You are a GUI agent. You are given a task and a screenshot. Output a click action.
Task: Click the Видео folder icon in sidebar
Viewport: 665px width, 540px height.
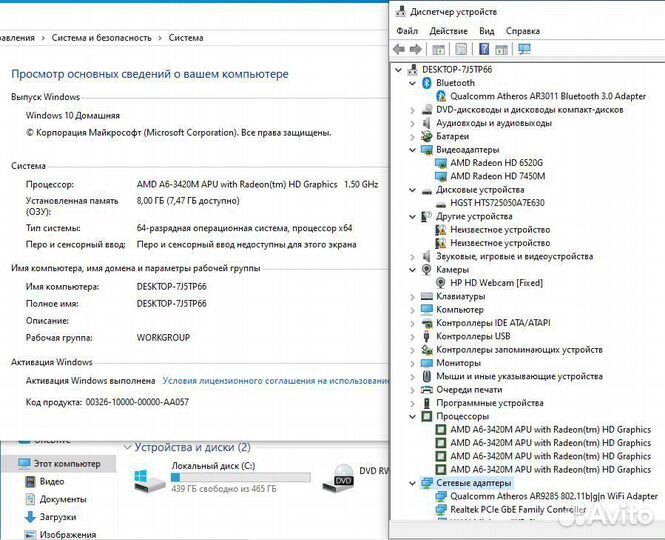point(30,481)
